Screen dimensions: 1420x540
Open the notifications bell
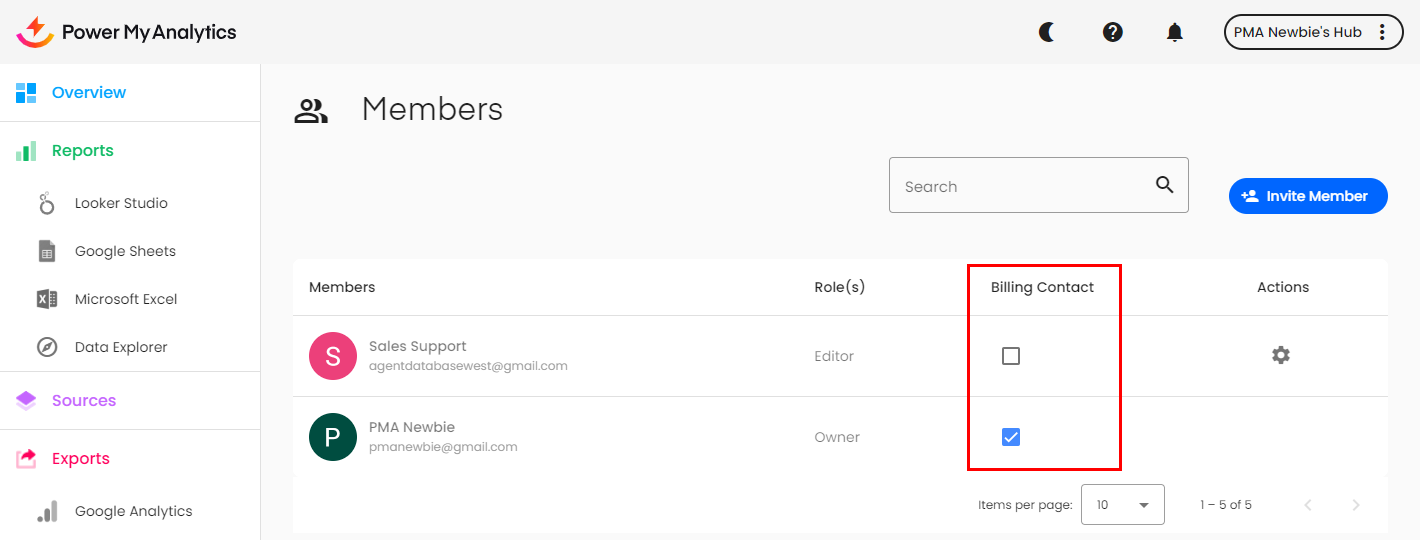[x=1175, y=32]
